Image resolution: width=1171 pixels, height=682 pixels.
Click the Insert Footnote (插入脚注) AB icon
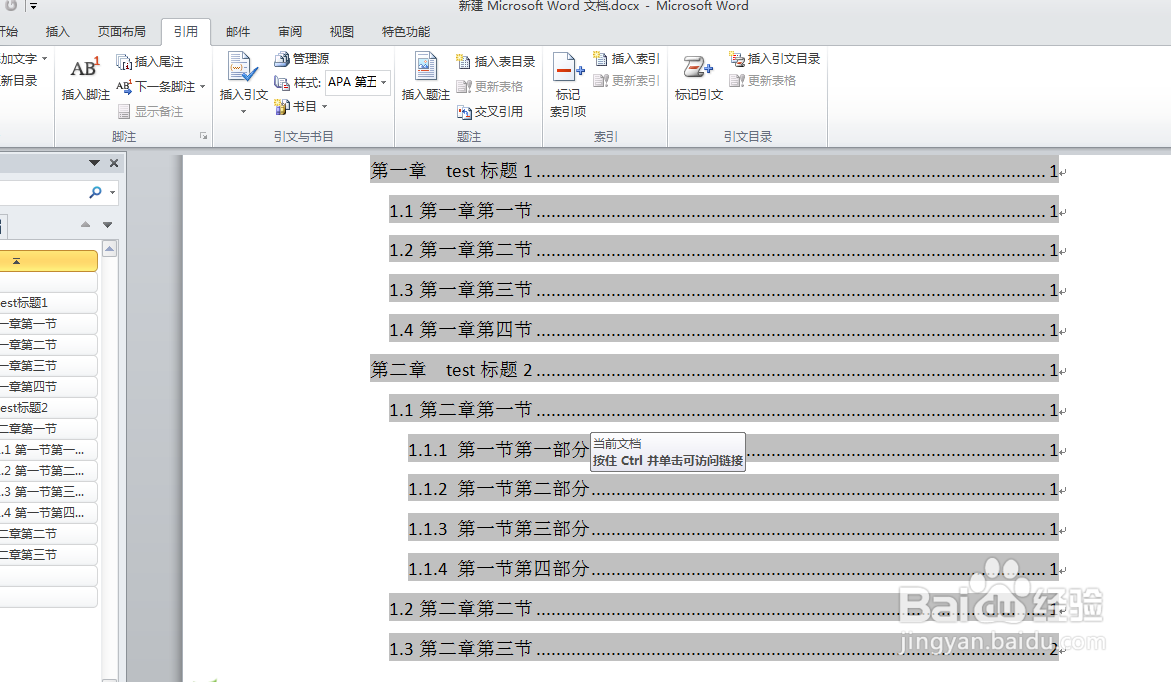(85, 68)
